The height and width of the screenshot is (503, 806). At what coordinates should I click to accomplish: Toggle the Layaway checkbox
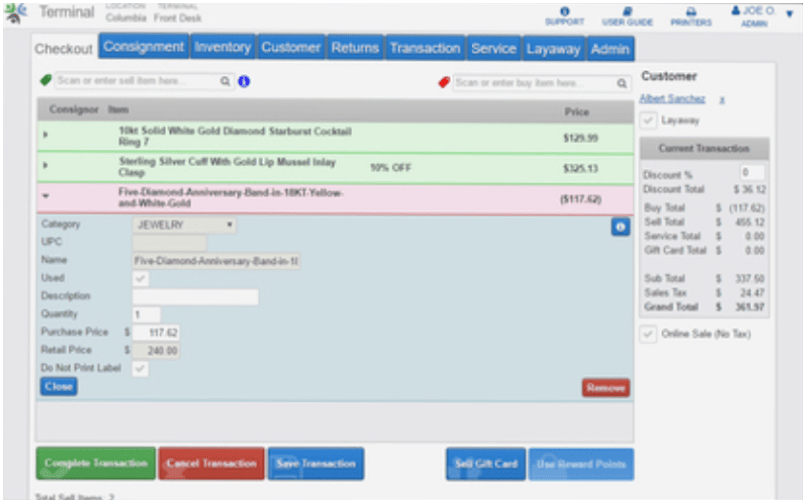[x=648, y=121]
